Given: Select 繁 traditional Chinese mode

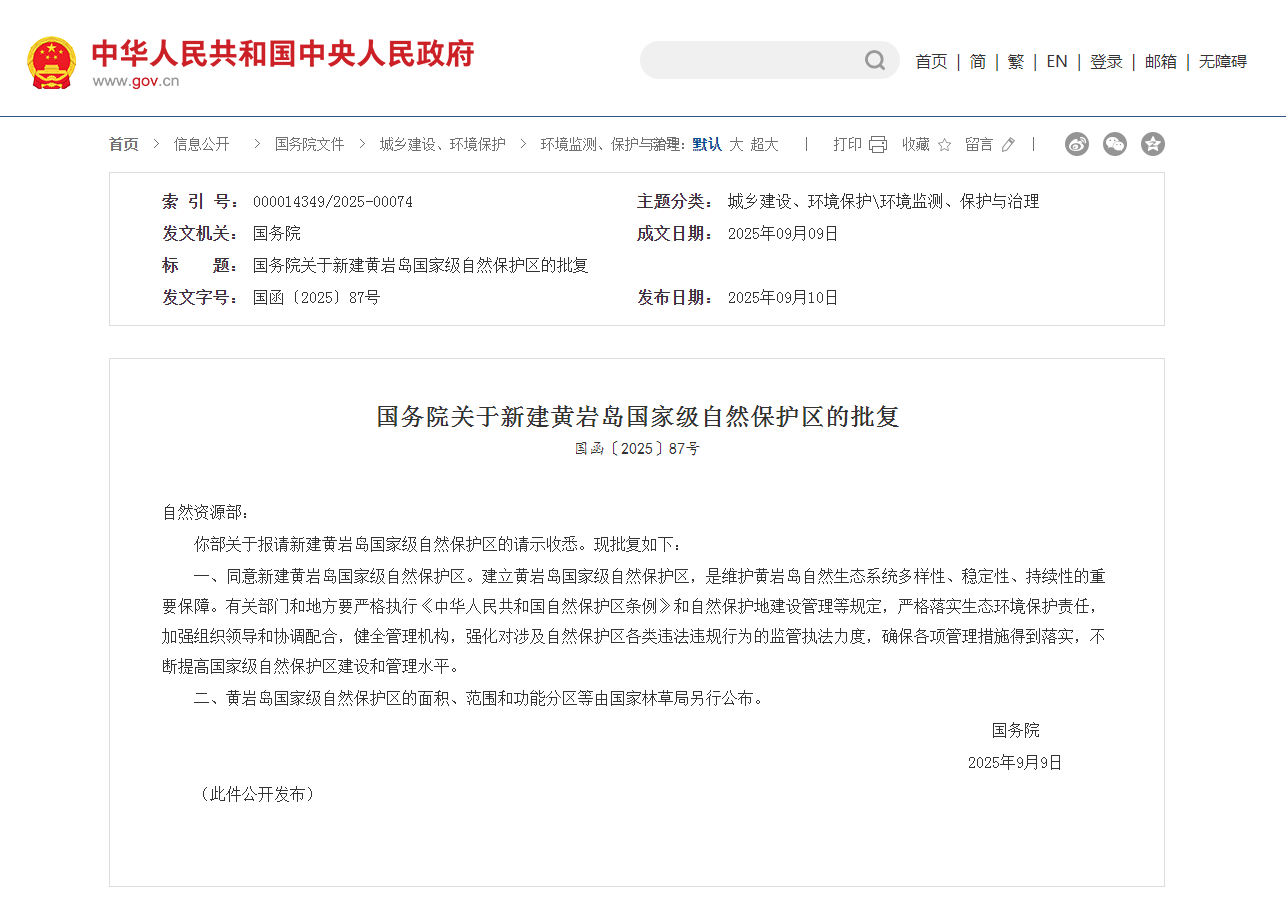Looking at the screenshot, I should (x=1015, y=61).
